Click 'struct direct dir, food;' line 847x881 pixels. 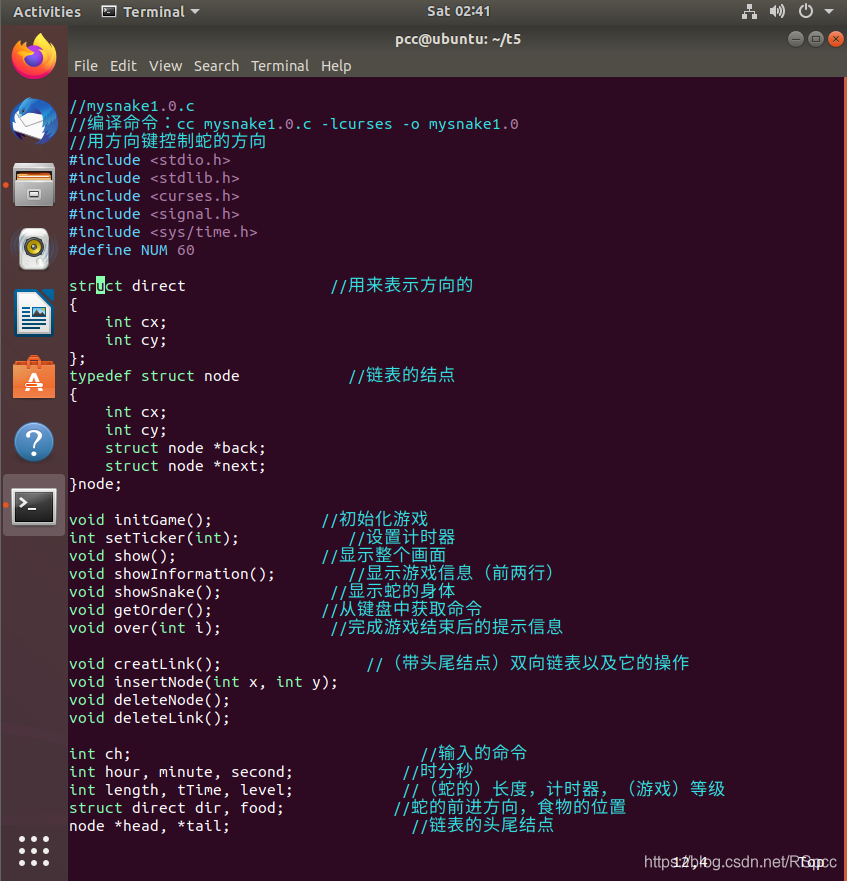[176, 807]
